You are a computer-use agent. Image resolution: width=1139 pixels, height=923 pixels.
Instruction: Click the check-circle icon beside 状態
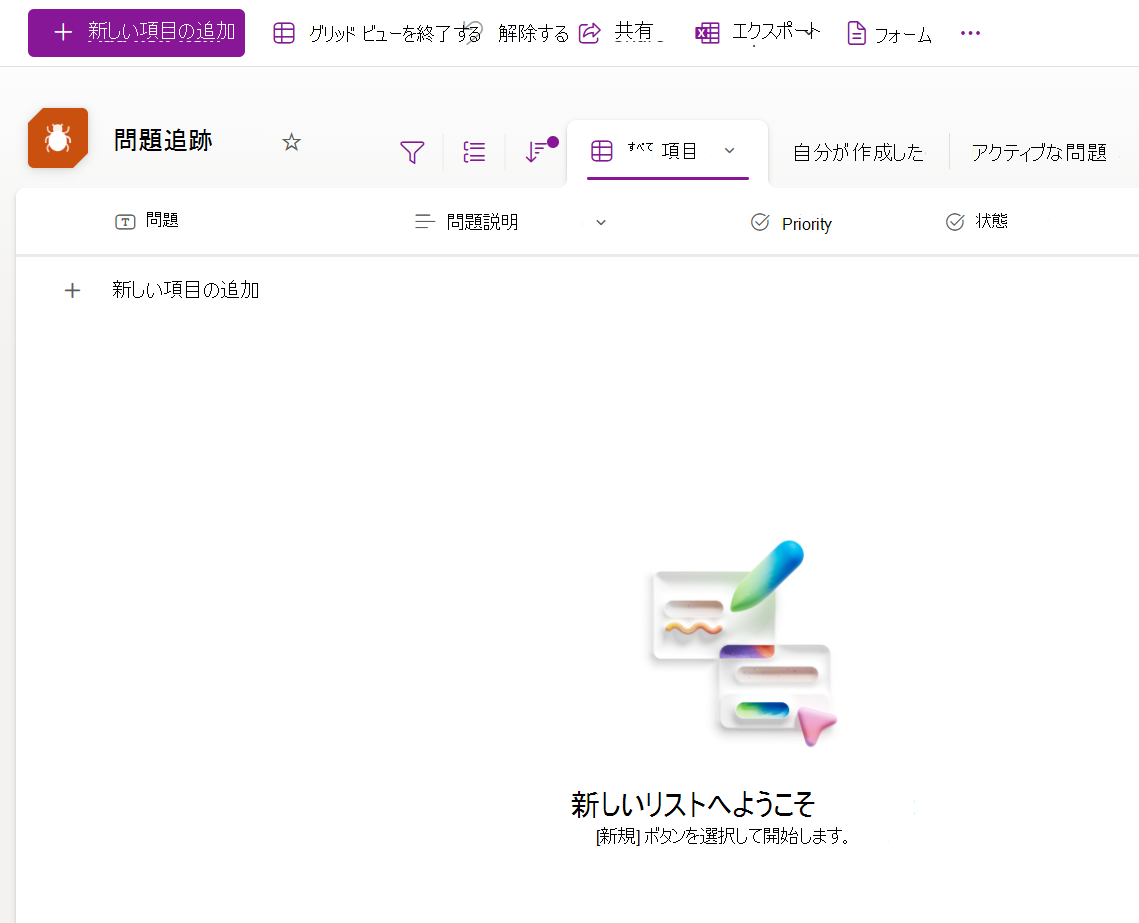pos(954,221)
